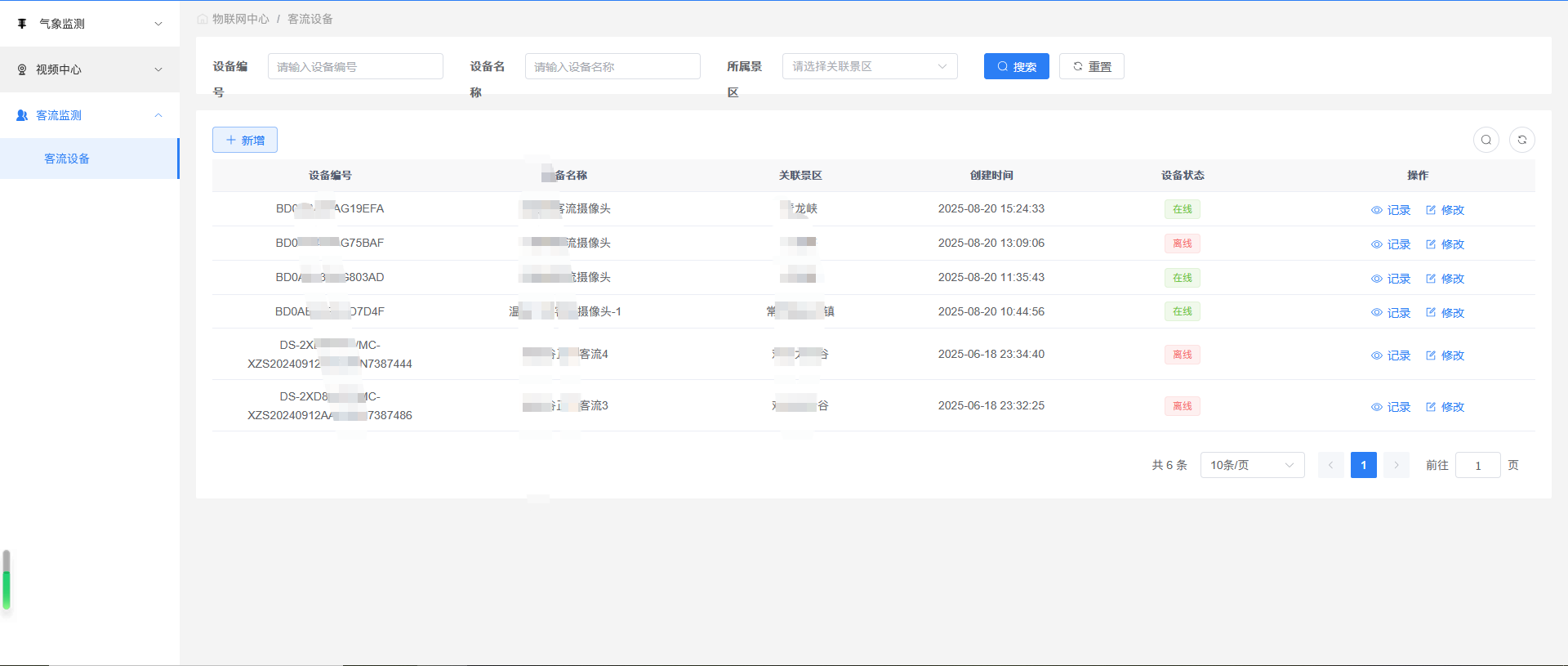Click 修改 for 23:32:25 row

coord(1445,407)
